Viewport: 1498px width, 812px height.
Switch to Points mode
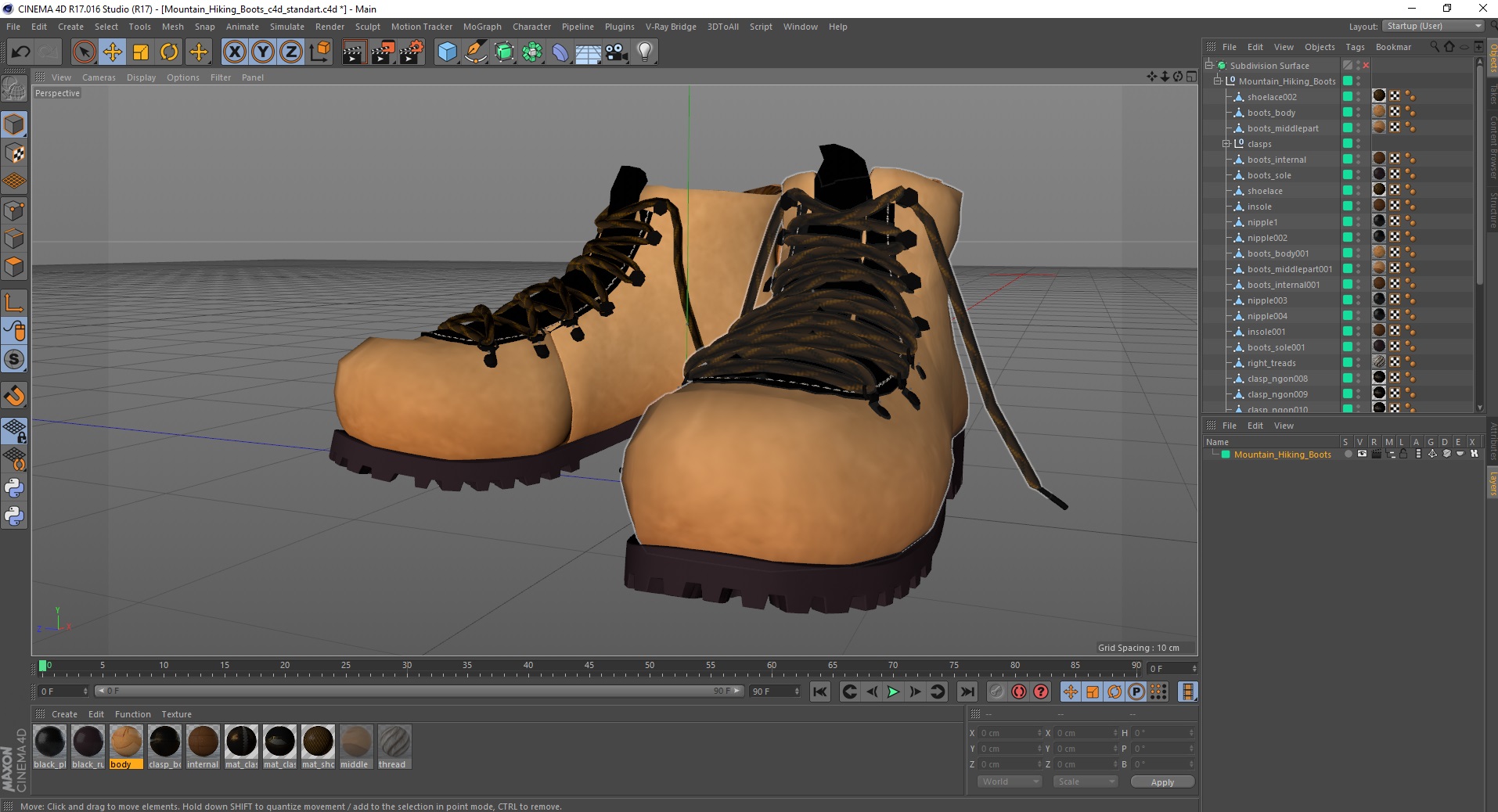14,210
